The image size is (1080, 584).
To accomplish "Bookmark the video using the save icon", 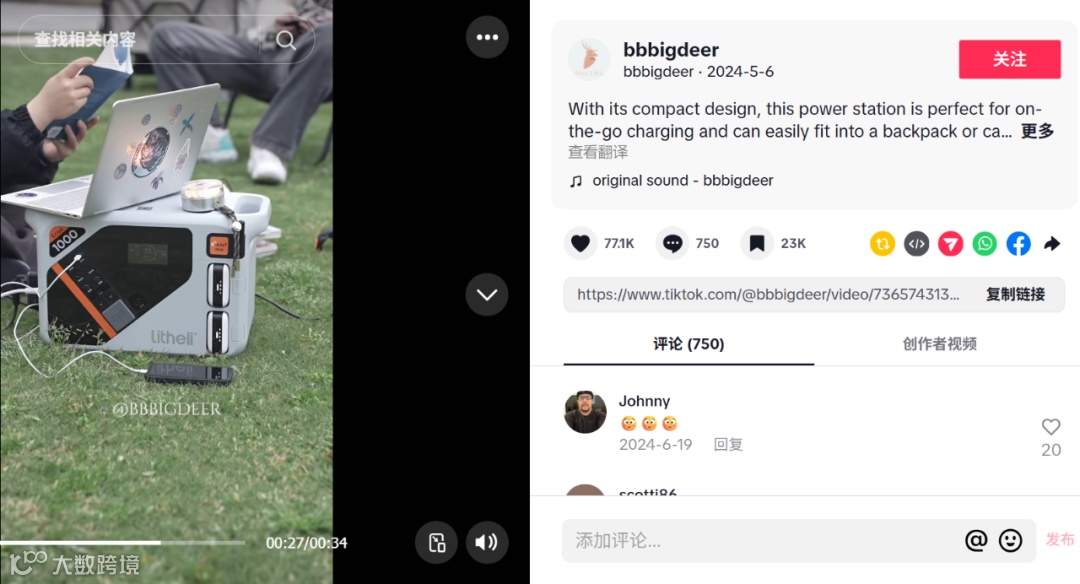I will (x=757, y=243).
